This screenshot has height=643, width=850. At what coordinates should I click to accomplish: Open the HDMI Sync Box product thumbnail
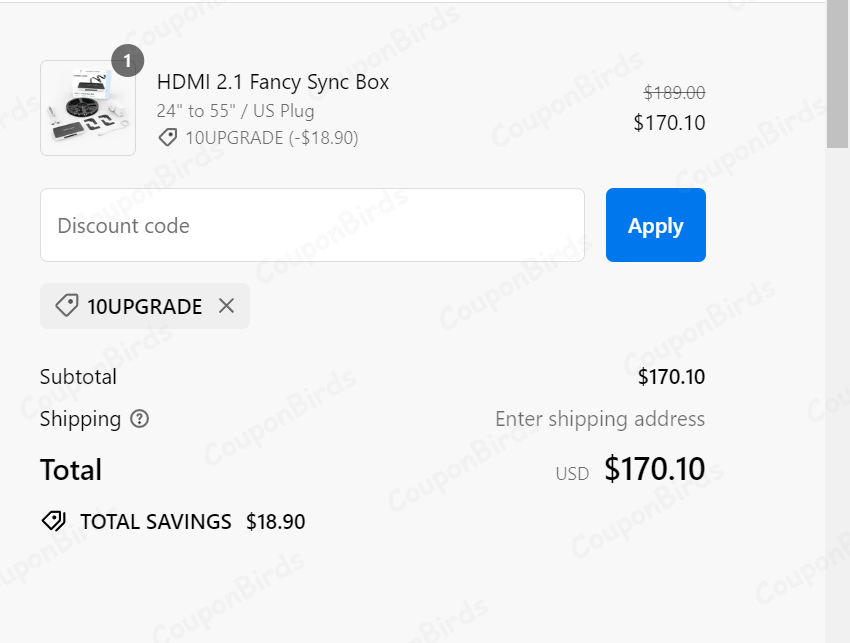tap(88, 108)
